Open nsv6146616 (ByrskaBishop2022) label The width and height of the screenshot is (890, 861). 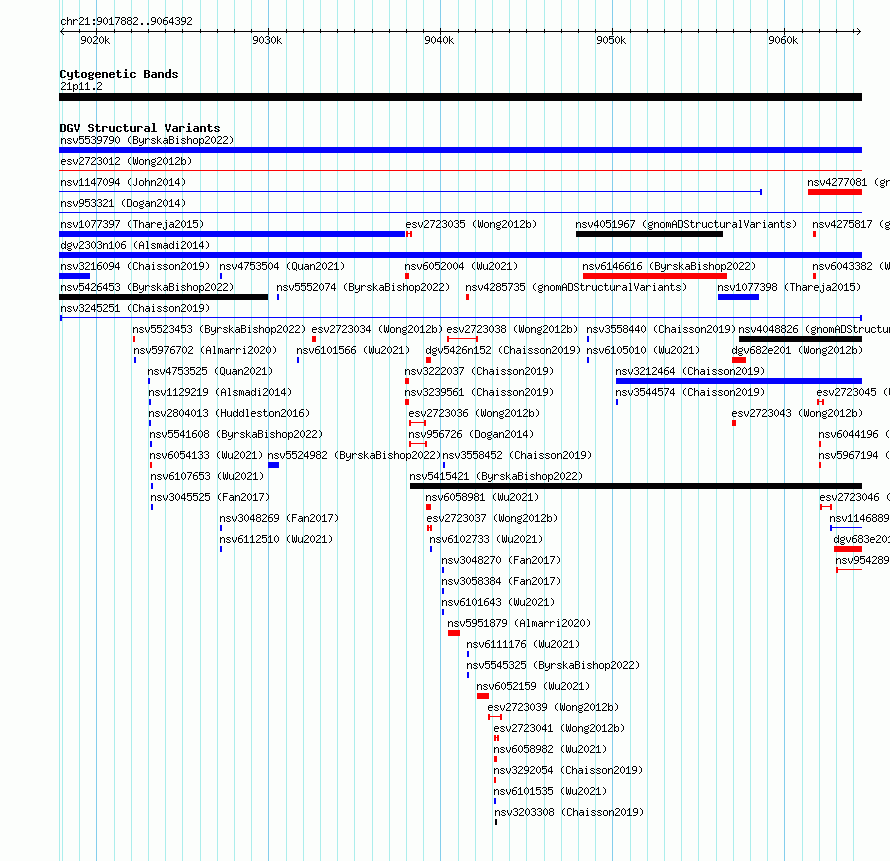669,266
